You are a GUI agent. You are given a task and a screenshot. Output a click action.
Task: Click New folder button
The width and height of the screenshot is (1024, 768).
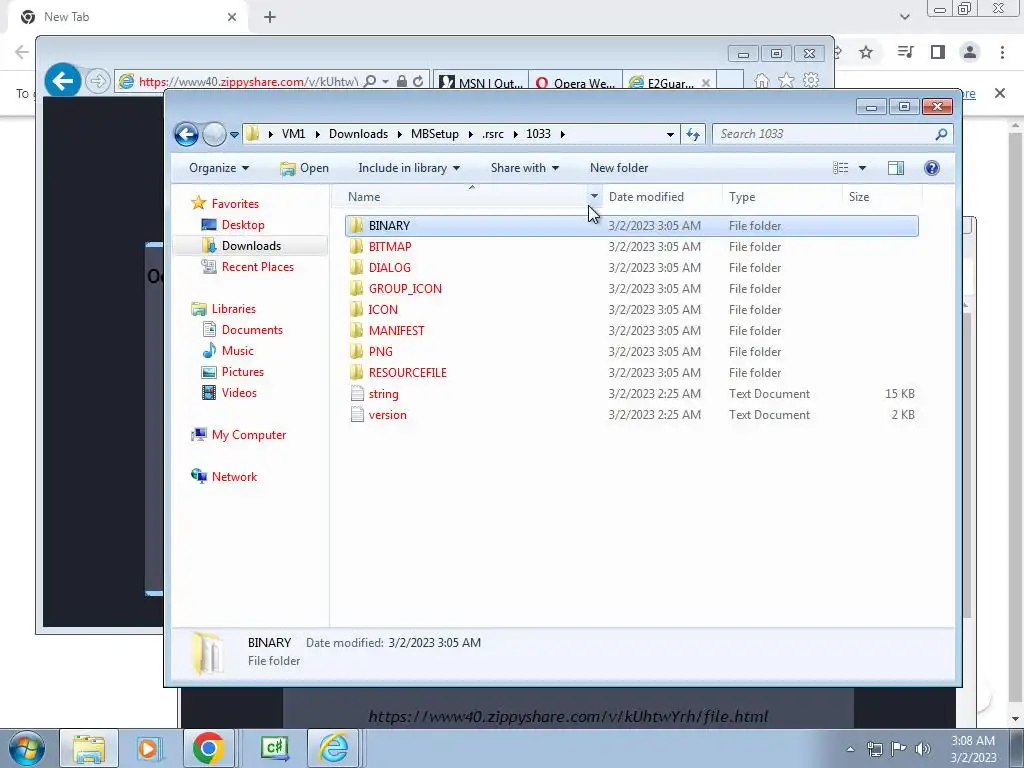(x=618, y=168)
